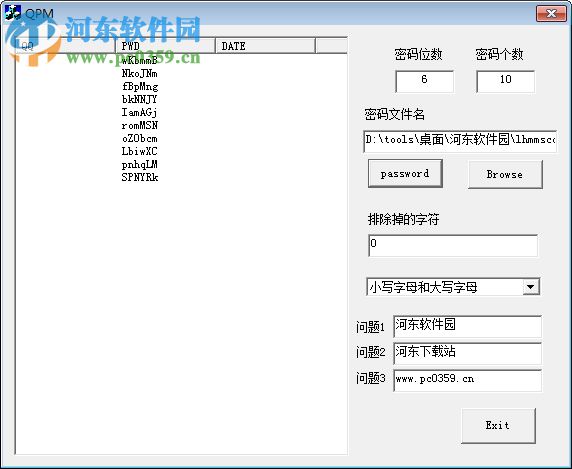Click the Exit button
The height and width of the screenshot is (469, 572).
(498, 426)
